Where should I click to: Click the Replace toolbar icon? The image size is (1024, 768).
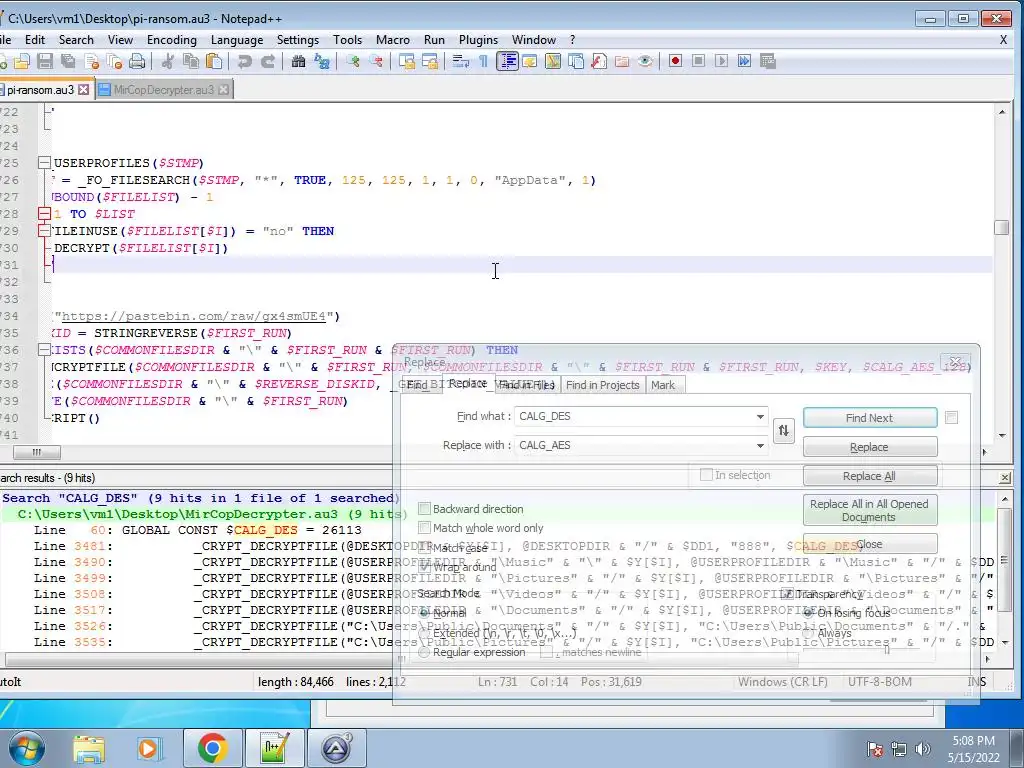[x=322, y=61]
